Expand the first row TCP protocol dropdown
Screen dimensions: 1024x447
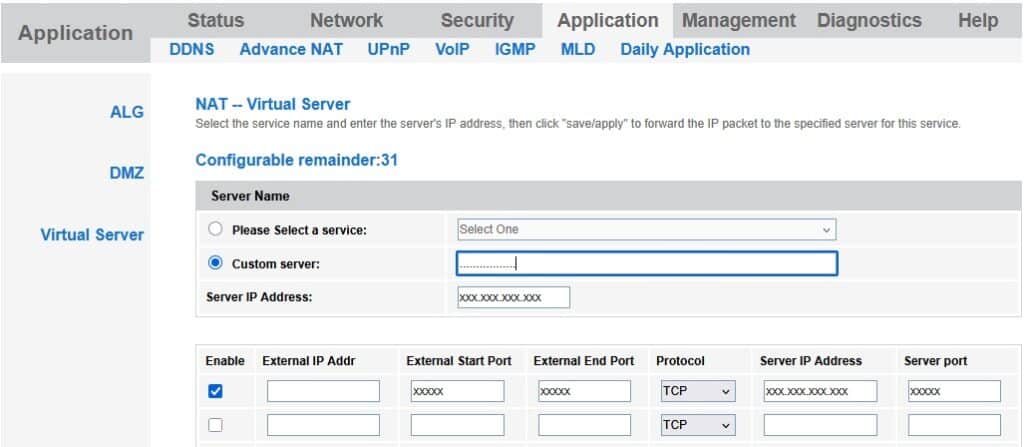point(697,391)
